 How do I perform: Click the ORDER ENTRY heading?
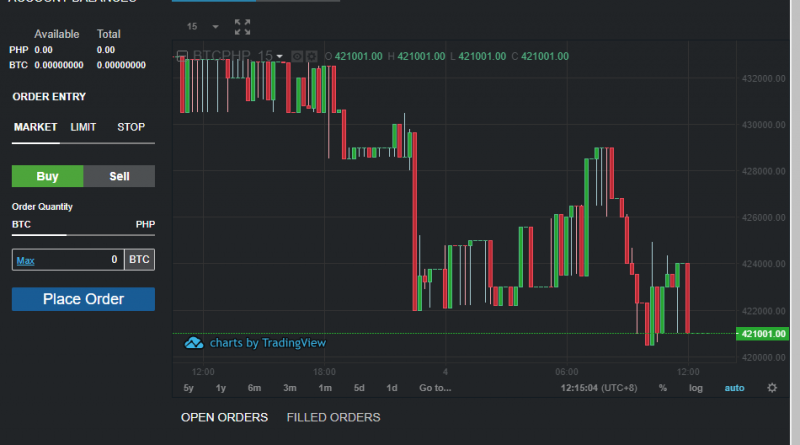[x=49, y=96]
